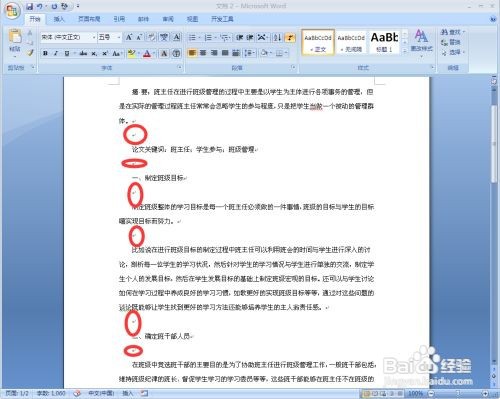Image resolution: width=500 pixels, height=399 pixels.
Task: Open the font name dropdown (宋体)
Action: [x=94, y=37]
